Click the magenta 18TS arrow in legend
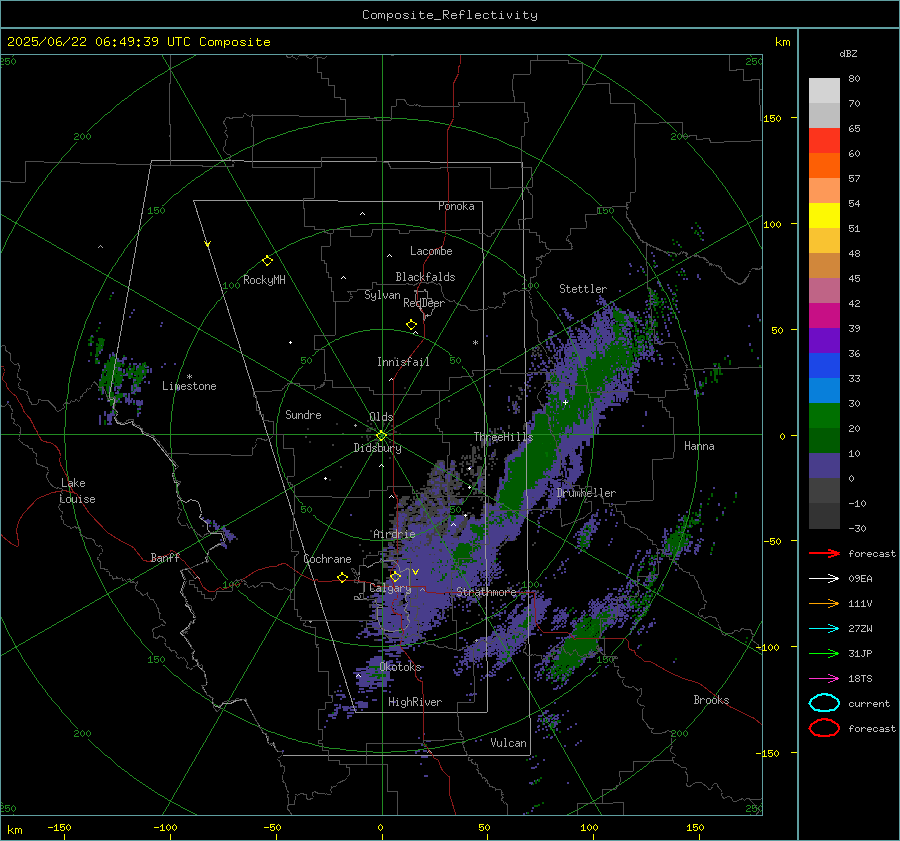Screen dimensions: 900x841 [x=824, y=679]
